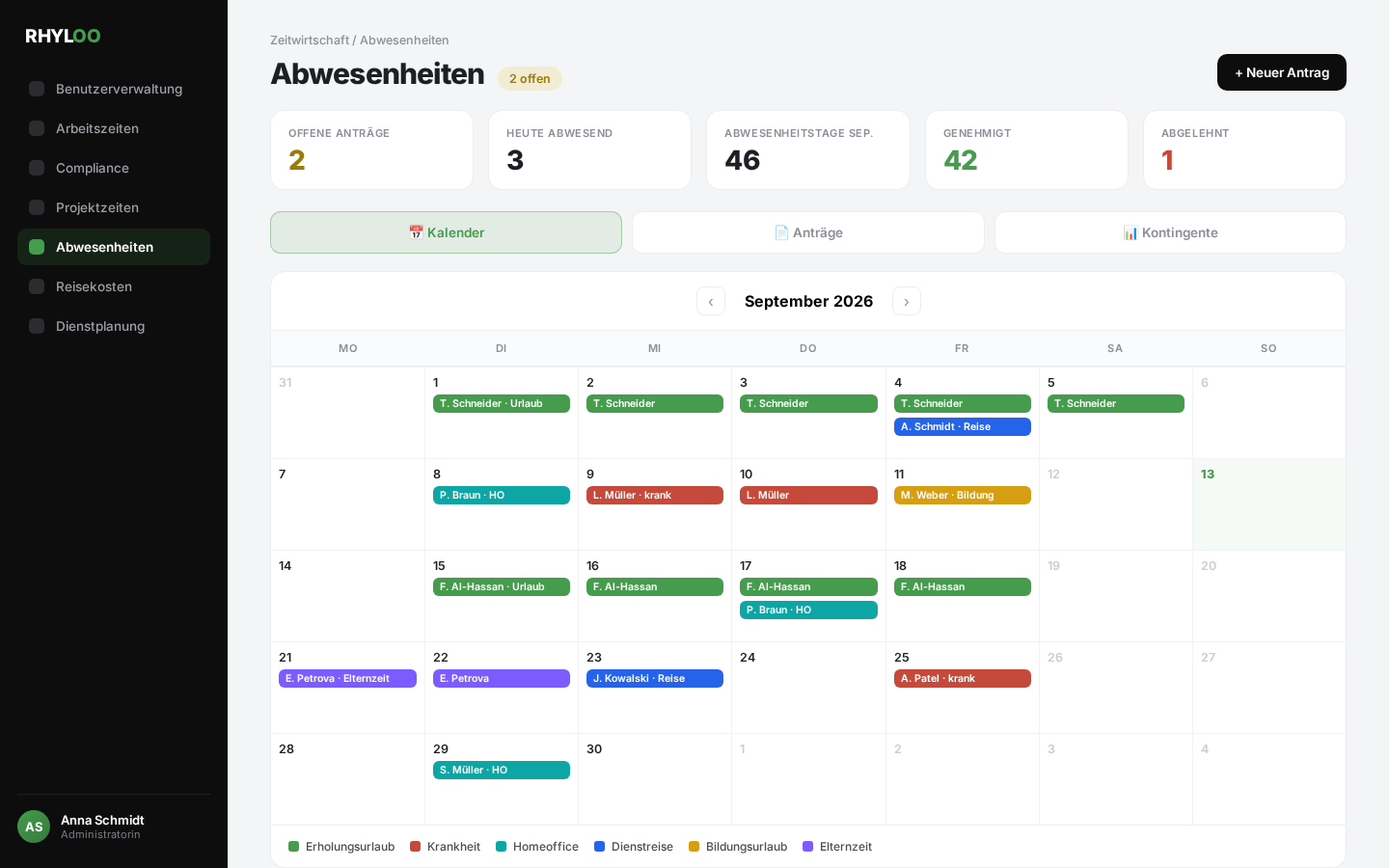Open the T. Schneider · Urlaub event
The height and width of the screenshot is (868, 1389).
502,404
